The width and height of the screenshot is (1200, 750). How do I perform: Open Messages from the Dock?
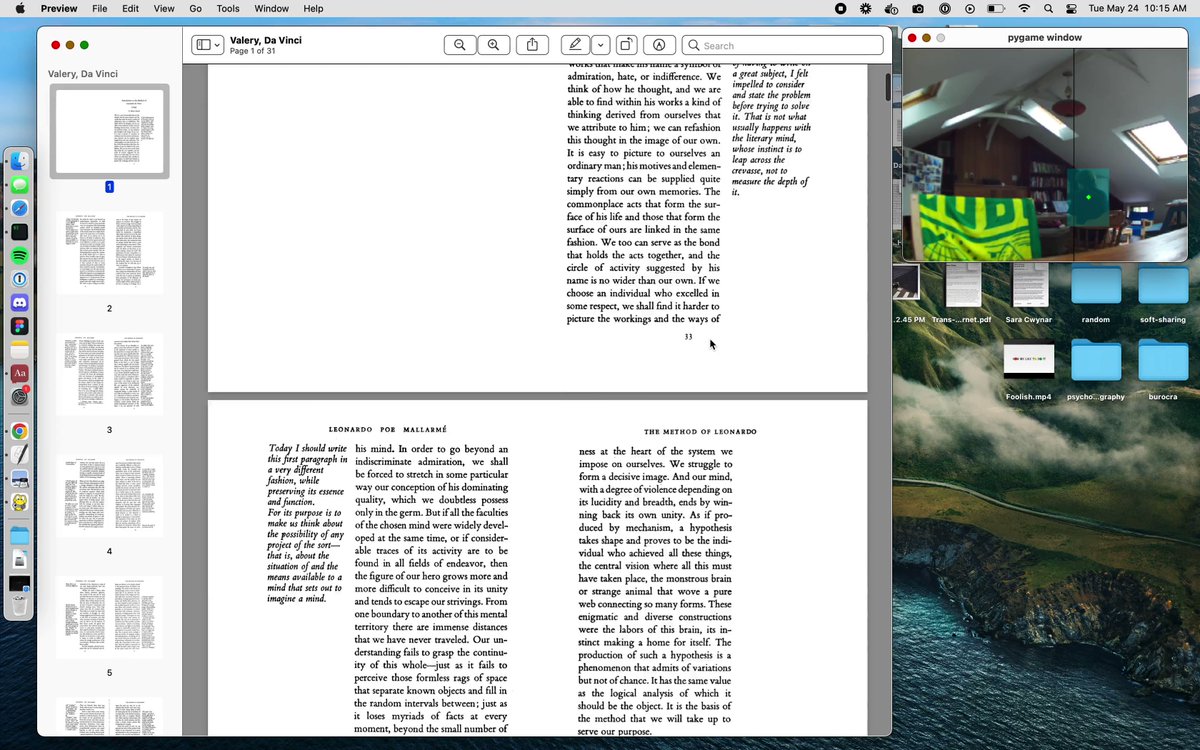click(19, 185)
